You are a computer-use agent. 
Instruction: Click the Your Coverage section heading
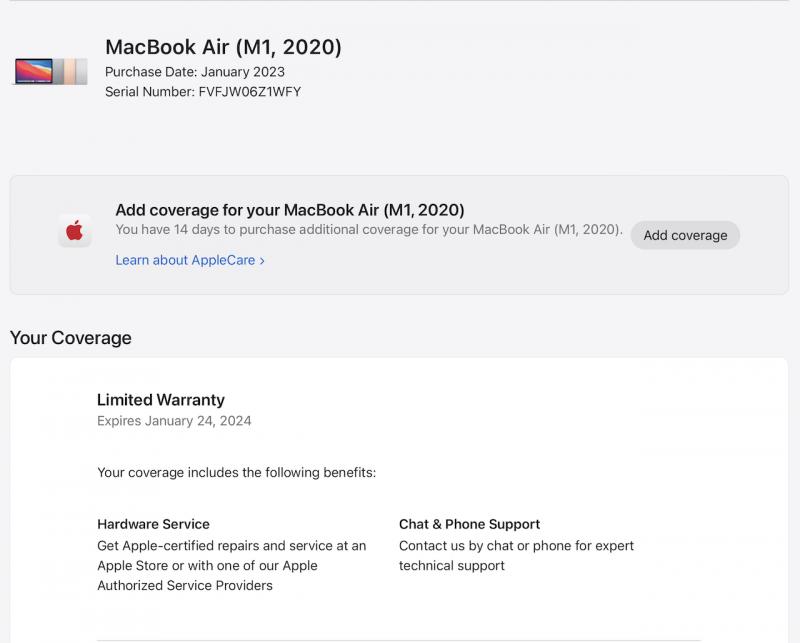[71, 338]
